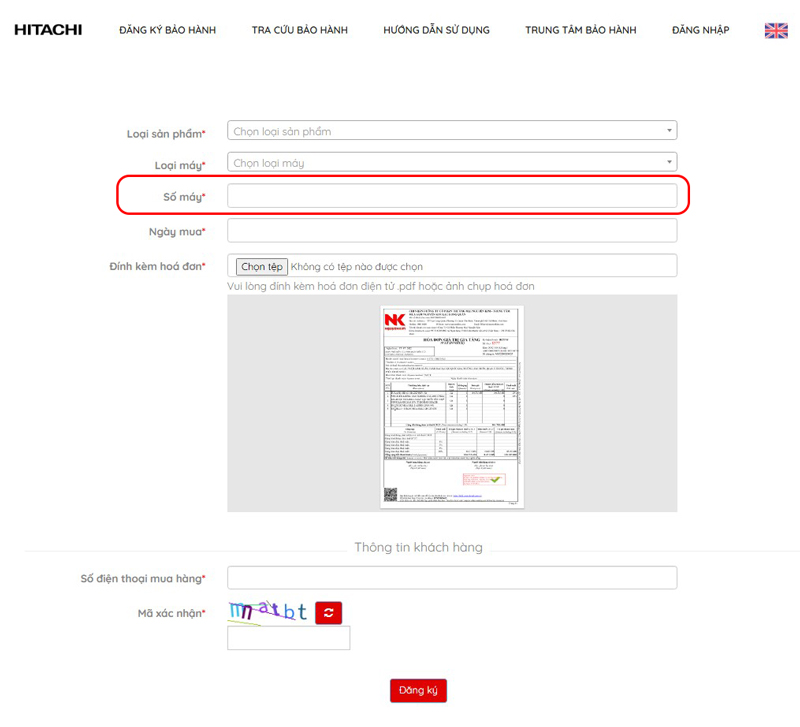Expand the Loại máy dropdown

[x=452, y=162]
